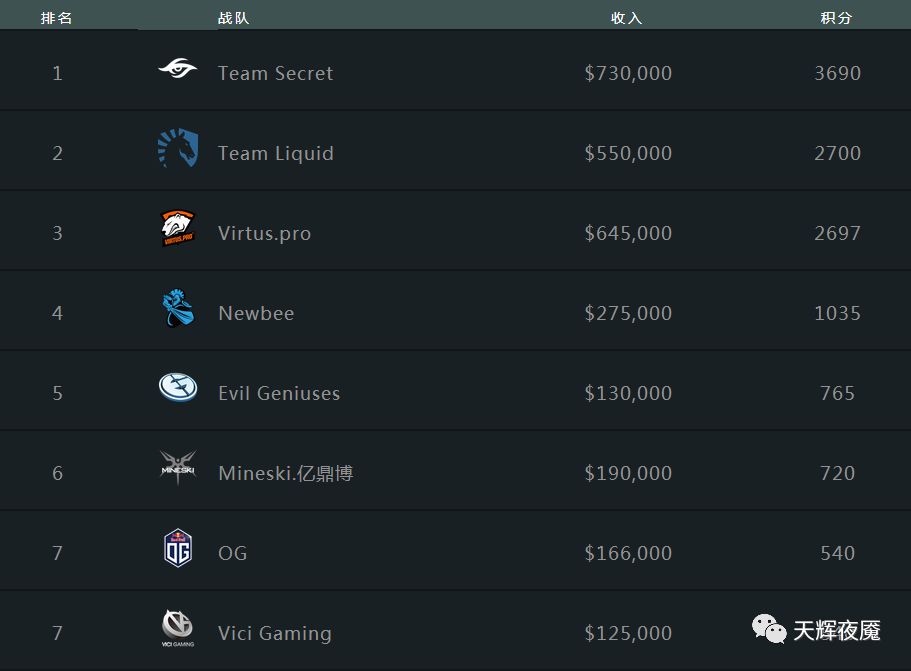Click Newbee's $275,000 earnings value
The image size is (911, 671).
pyautogui.click(x=628, y=313)
